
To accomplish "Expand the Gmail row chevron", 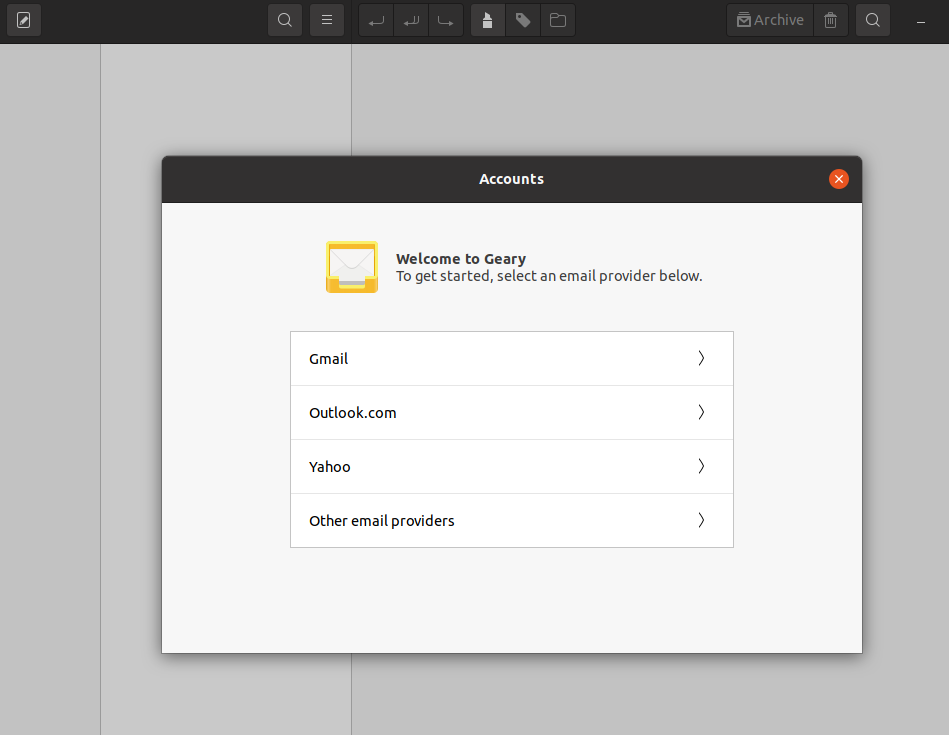I will [701, 359].
